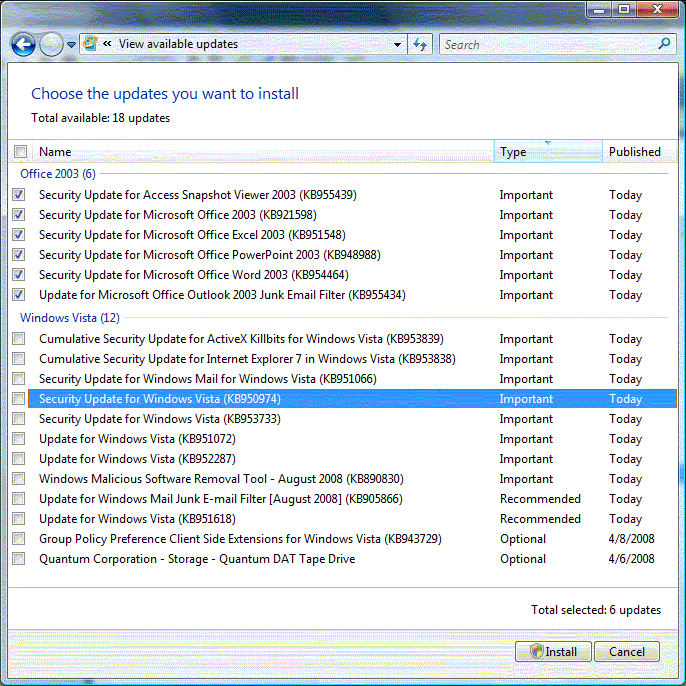Check Malicious Software Removal Tool box
The image size is (686, 686).
19,479
